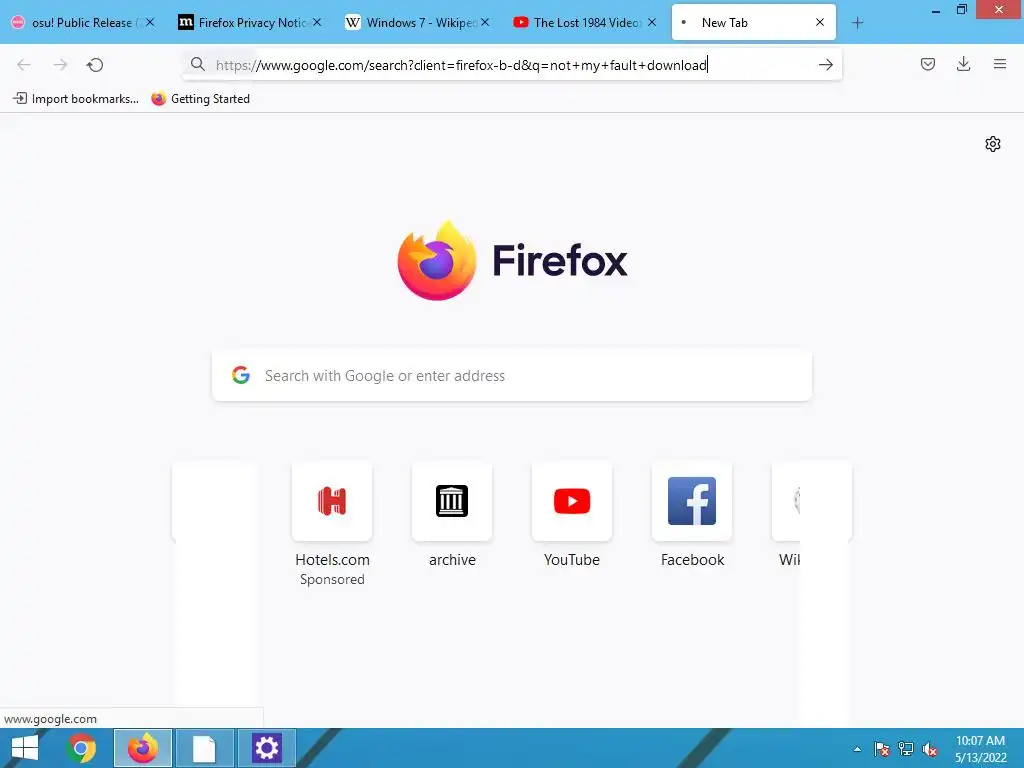Click the Hotels.com label text
Screen dimensions: 1024x768
tap(332, 560)
